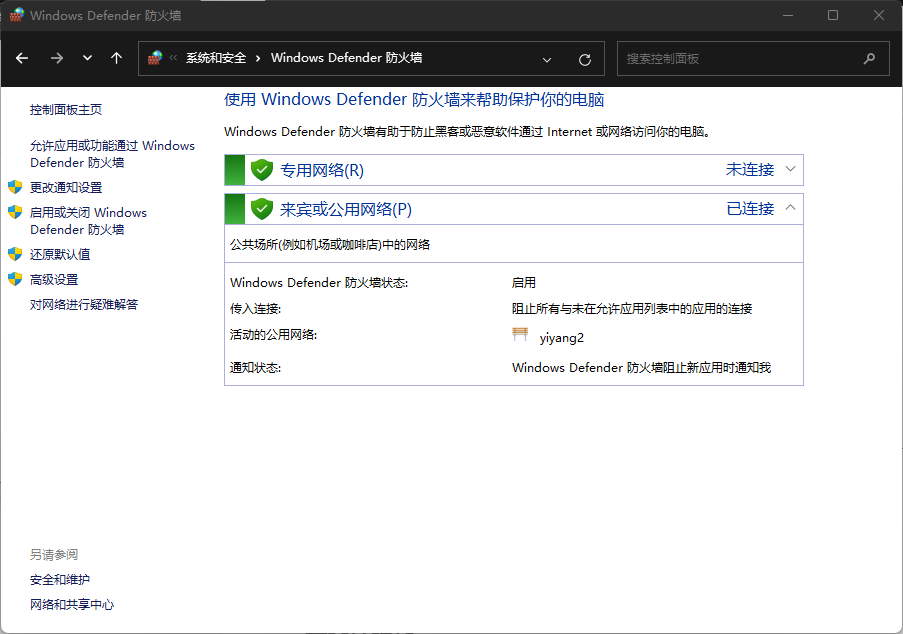Open 控制面板主页 link
This screenshot has height=634, width=903.
[x=66, y=109]
